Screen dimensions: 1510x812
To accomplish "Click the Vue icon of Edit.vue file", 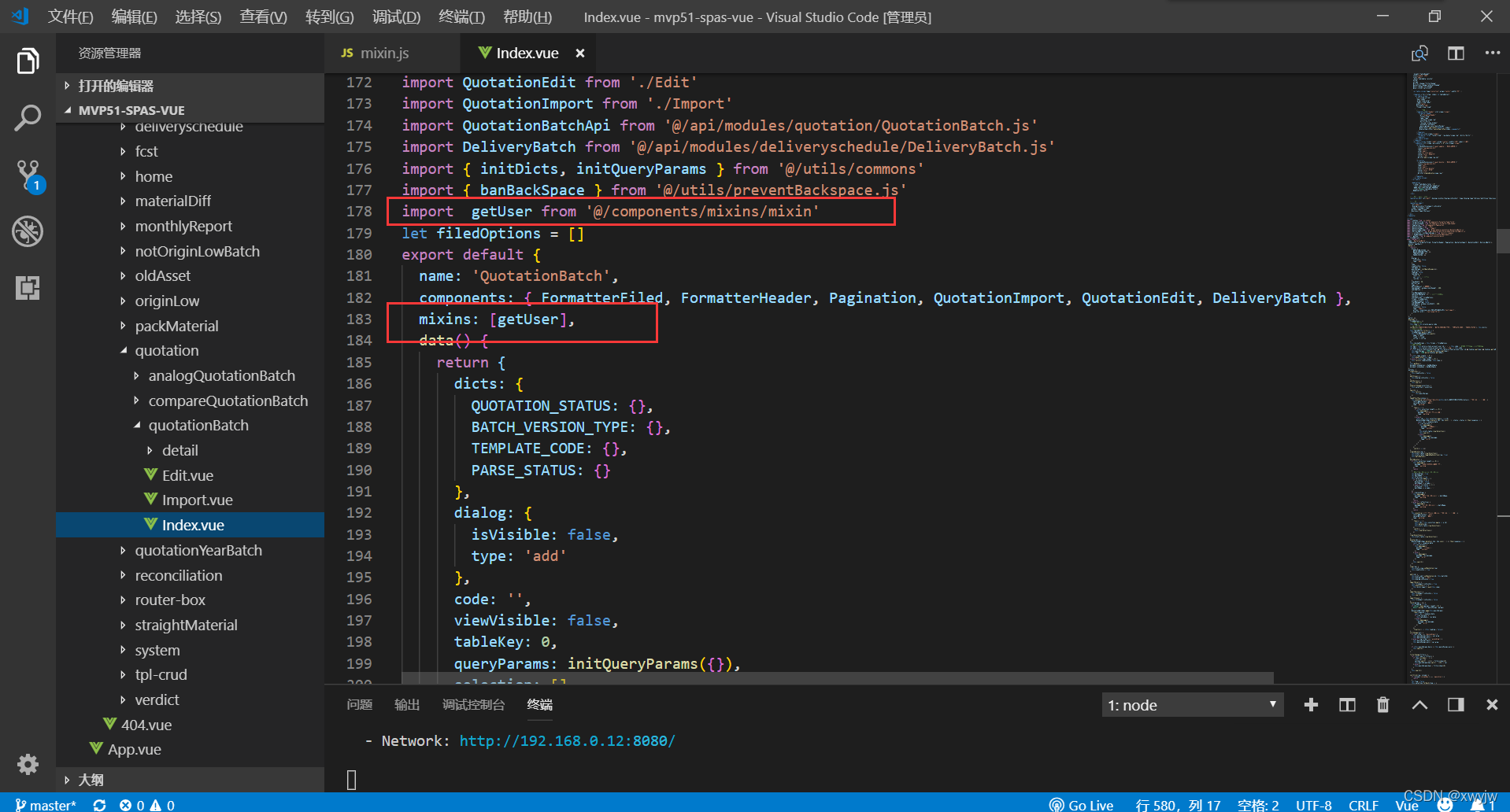I will (x=150, y=474).
